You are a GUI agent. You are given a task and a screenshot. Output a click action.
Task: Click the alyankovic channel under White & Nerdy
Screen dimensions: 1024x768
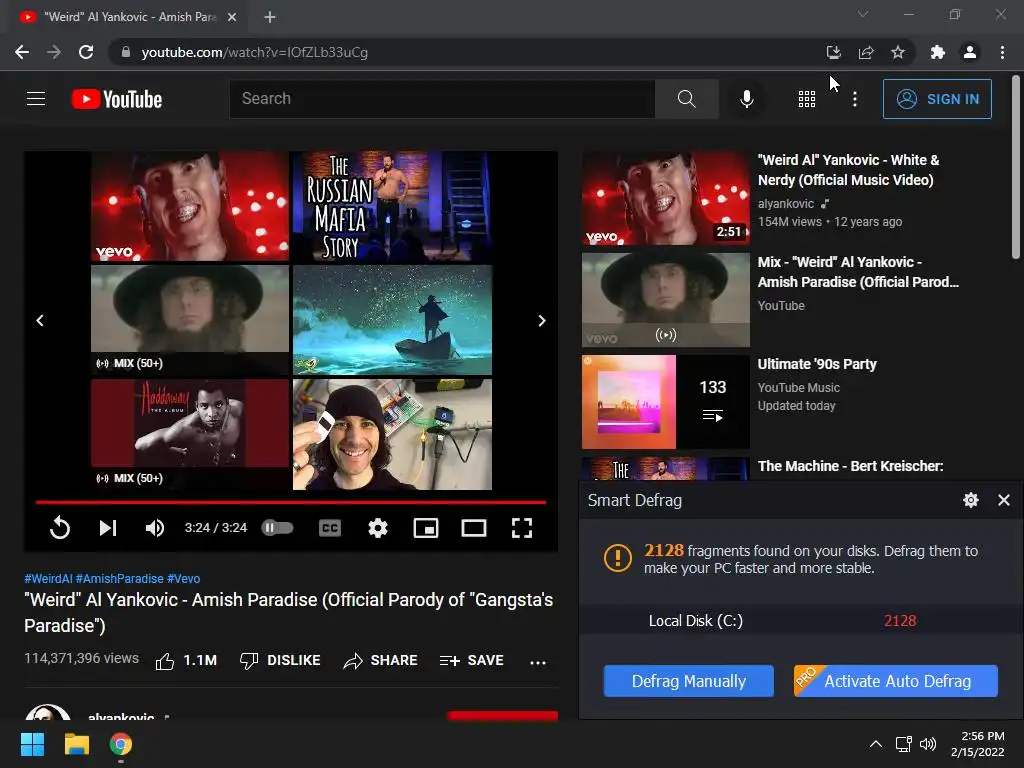786,204
